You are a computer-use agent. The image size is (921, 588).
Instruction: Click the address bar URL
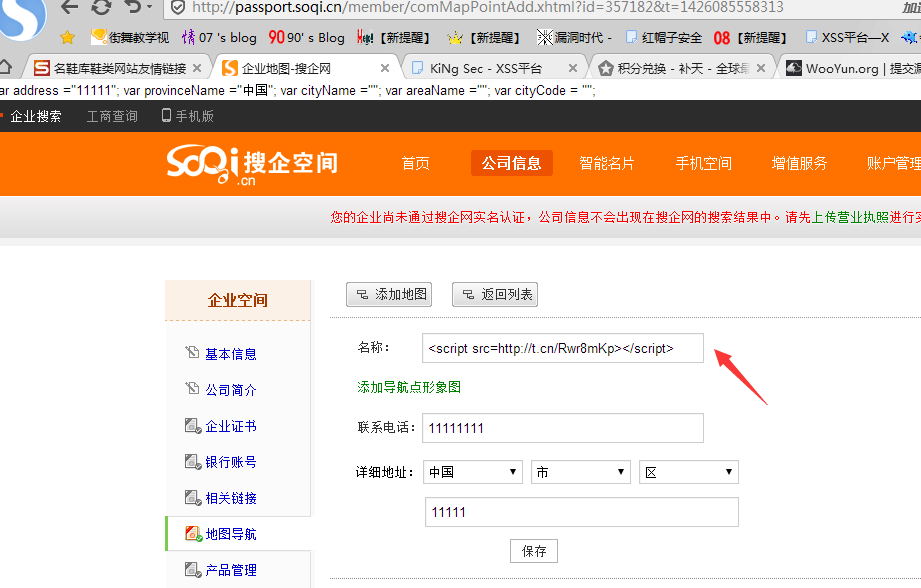(488, 8)
